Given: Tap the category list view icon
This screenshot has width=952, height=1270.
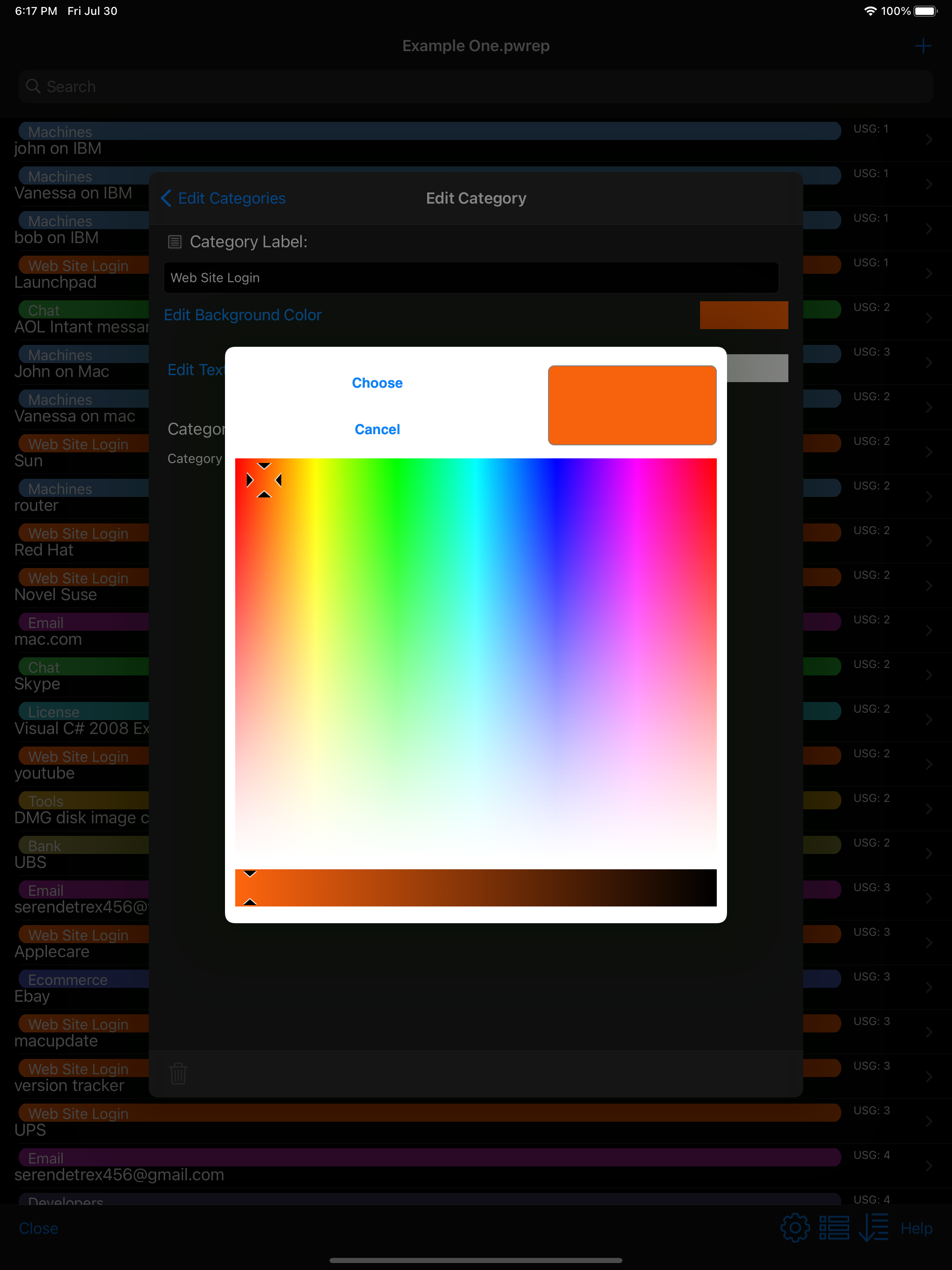Looking at the screenshot, I should [834, 1228].
